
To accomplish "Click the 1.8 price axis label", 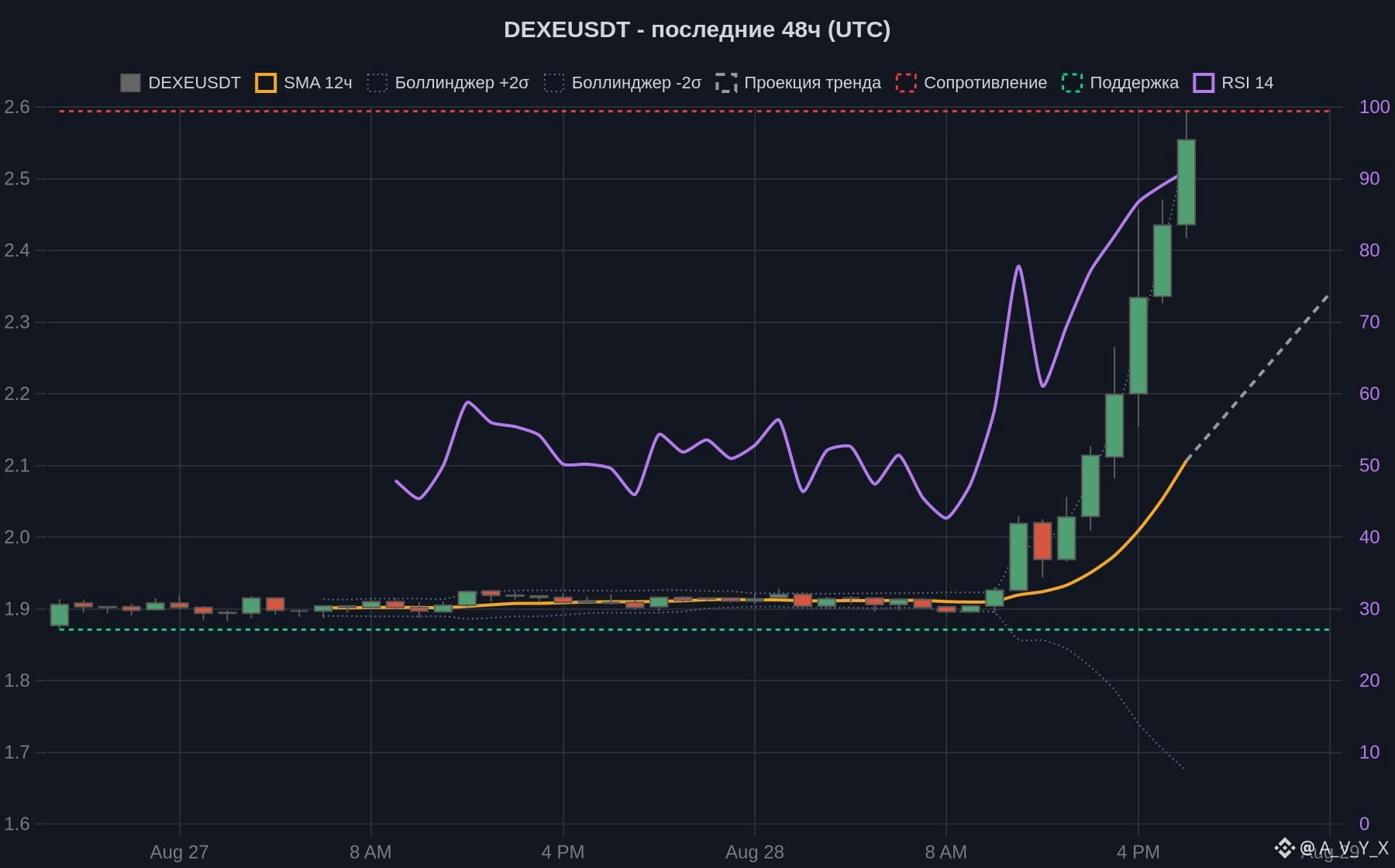I will pyautogui.click(x=17, y=680).
